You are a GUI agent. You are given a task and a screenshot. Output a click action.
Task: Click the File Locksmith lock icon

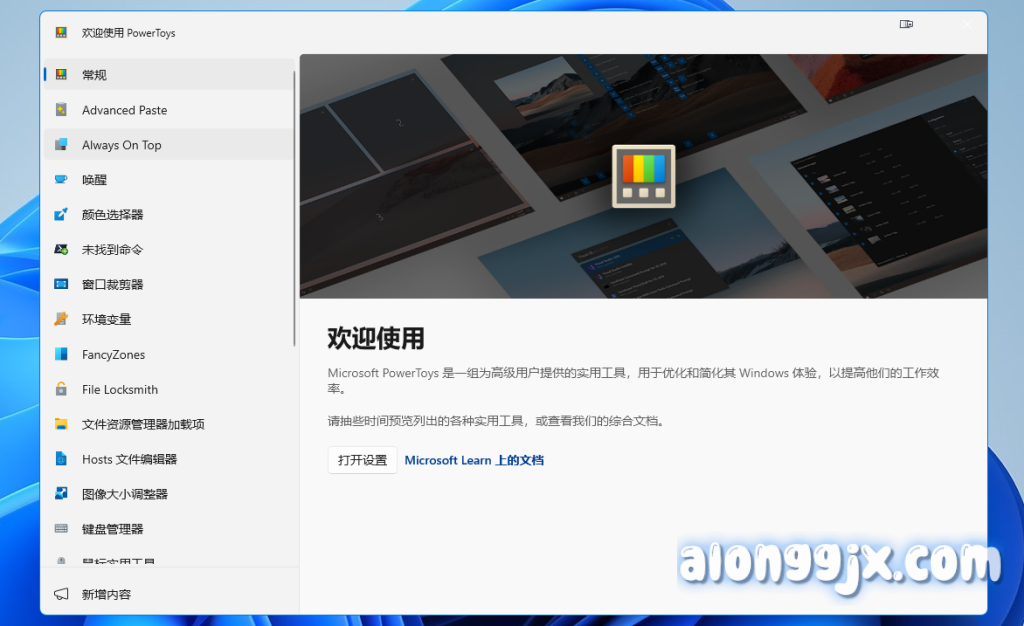(x=61, y=390)
